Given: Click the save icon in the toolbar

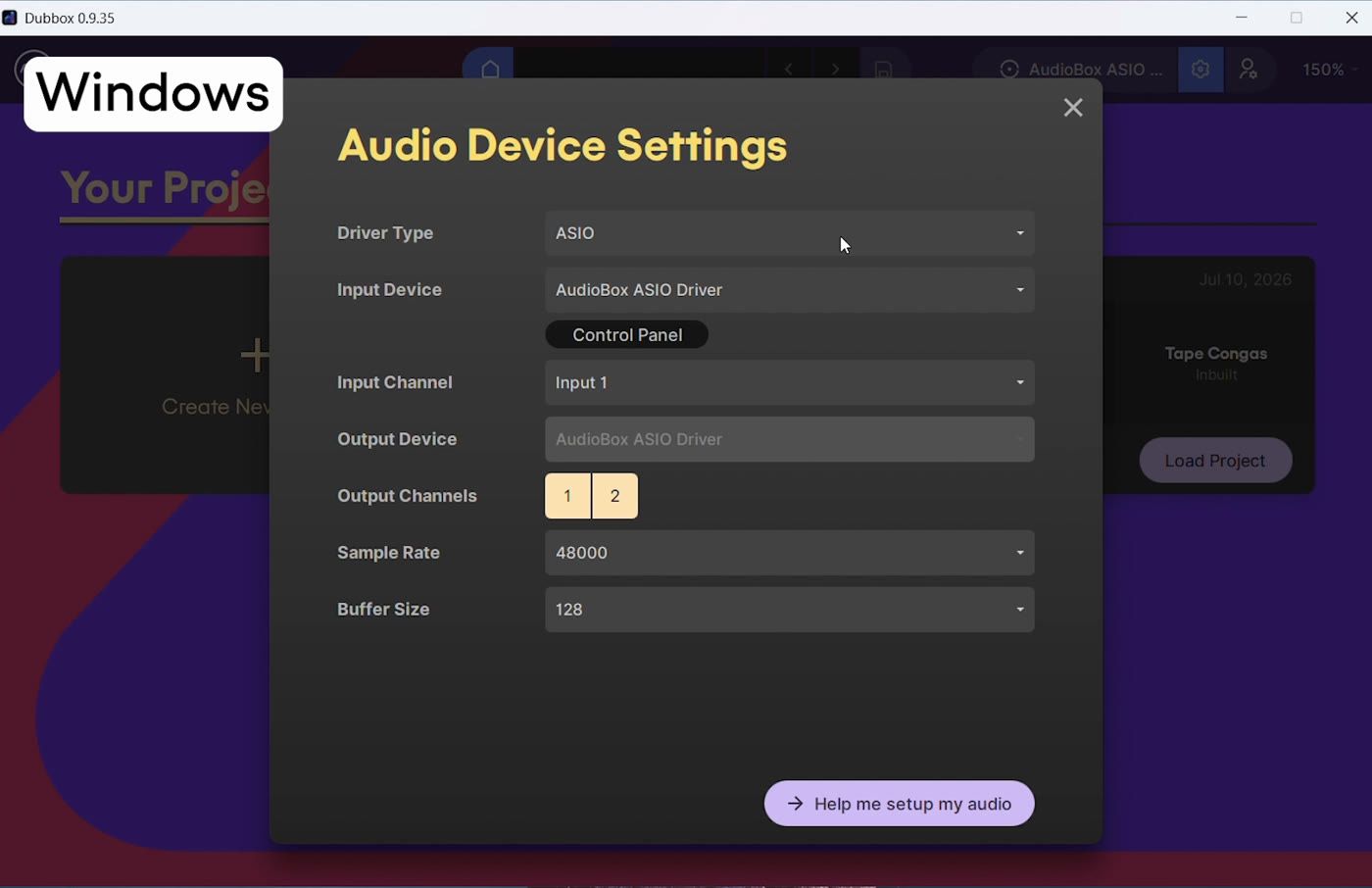Looking at the screenshot, I should 883,70.
